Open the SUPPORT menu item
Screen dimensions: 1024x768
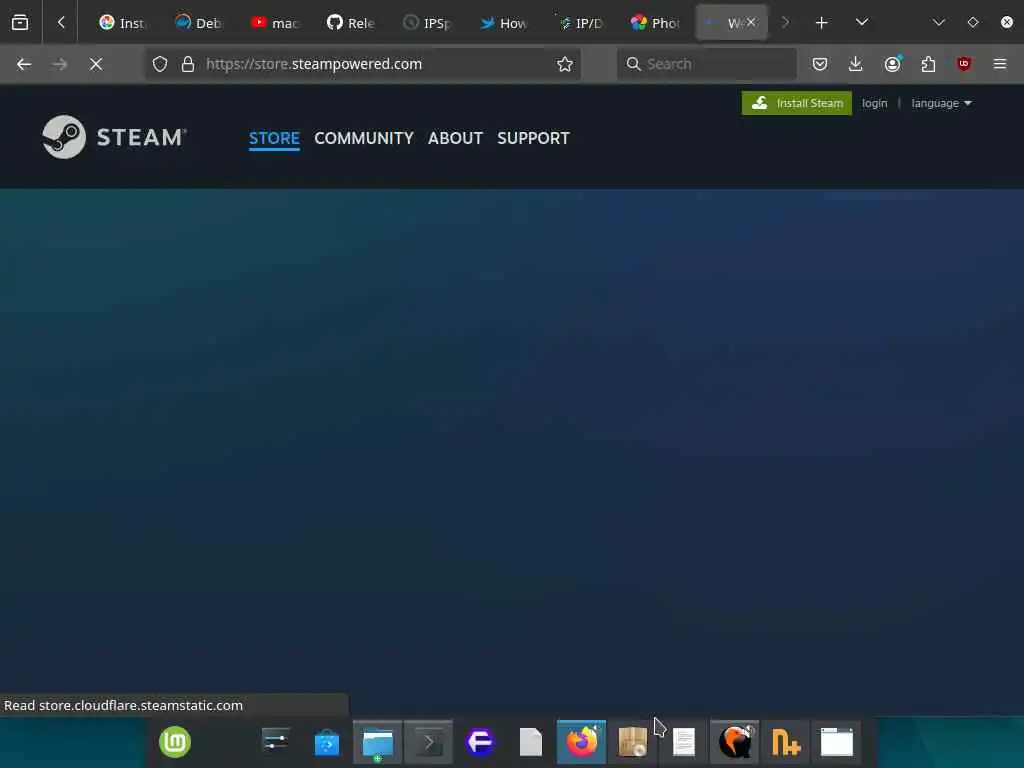coord(534,138)
